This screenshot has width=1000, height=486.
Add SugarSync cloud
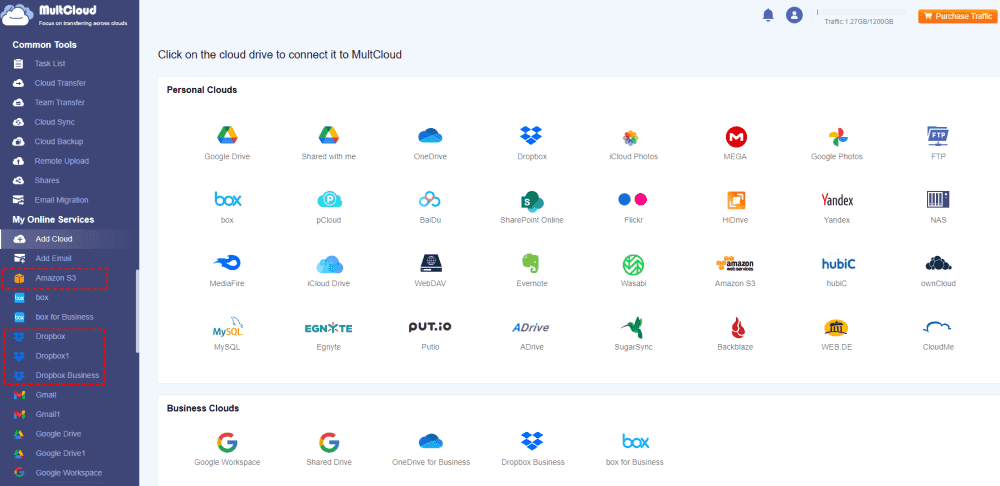[x=633, y=334]
